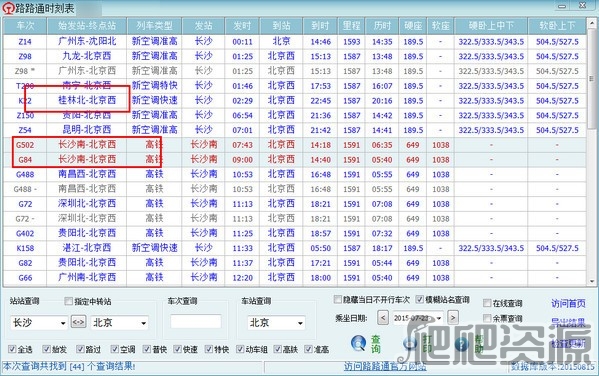Viewport: 599px width, 376px height.
Task: Sort by the 车次 column header
Action: pyautogui.click(x=25, y=26)
